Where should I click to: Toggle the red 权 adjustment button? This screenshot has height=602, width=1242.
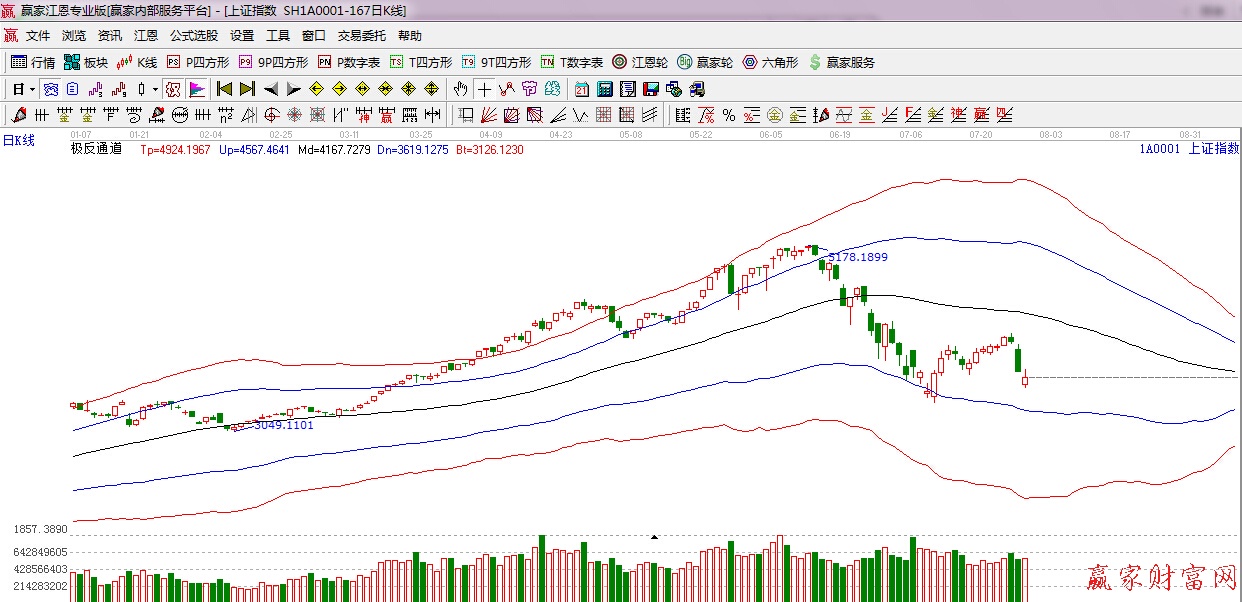[173, 89]
